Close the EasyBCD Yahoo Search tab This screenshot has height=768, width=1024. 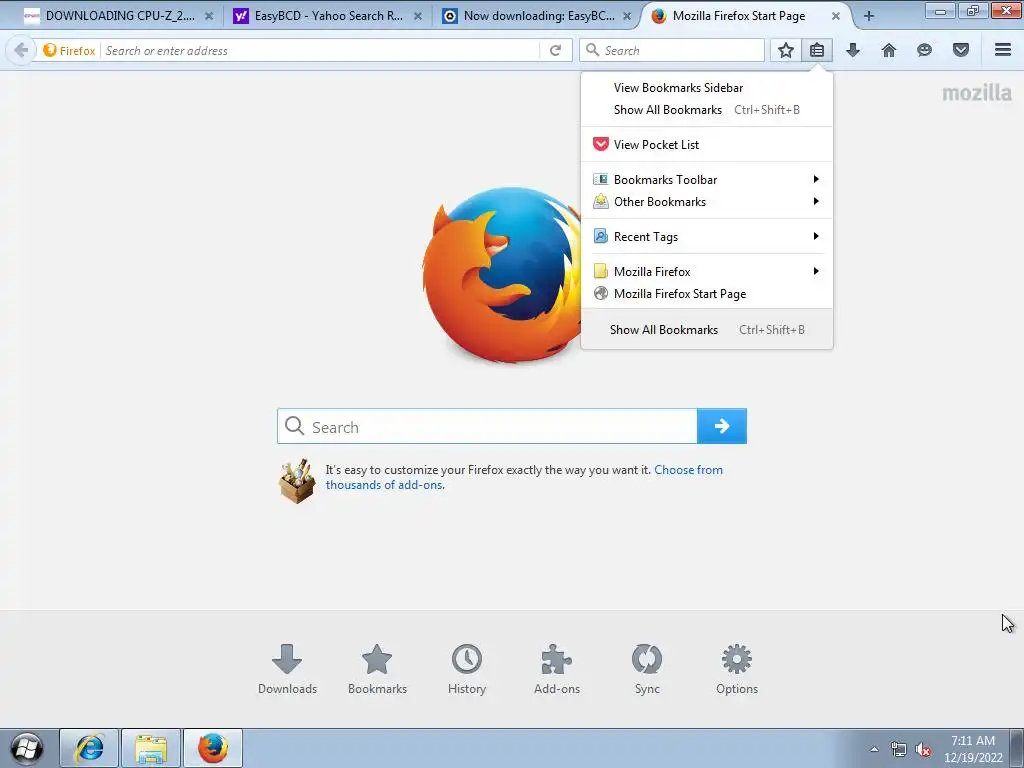pyautogui.click(x=418, y=16)
